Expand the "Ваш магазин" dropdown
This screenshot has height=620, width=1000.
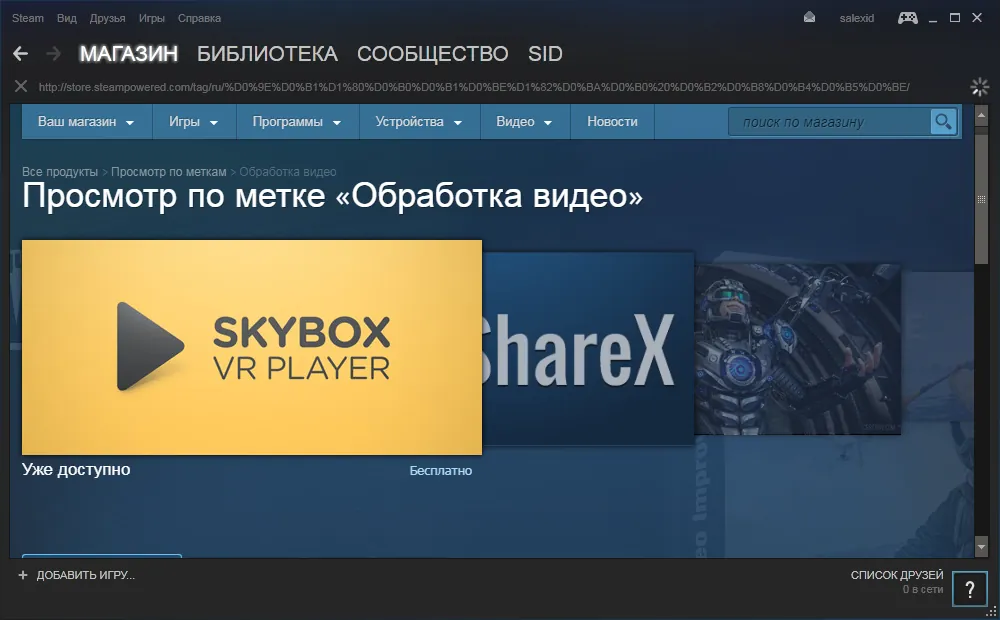pyautogui.click(x=85, y=122)
